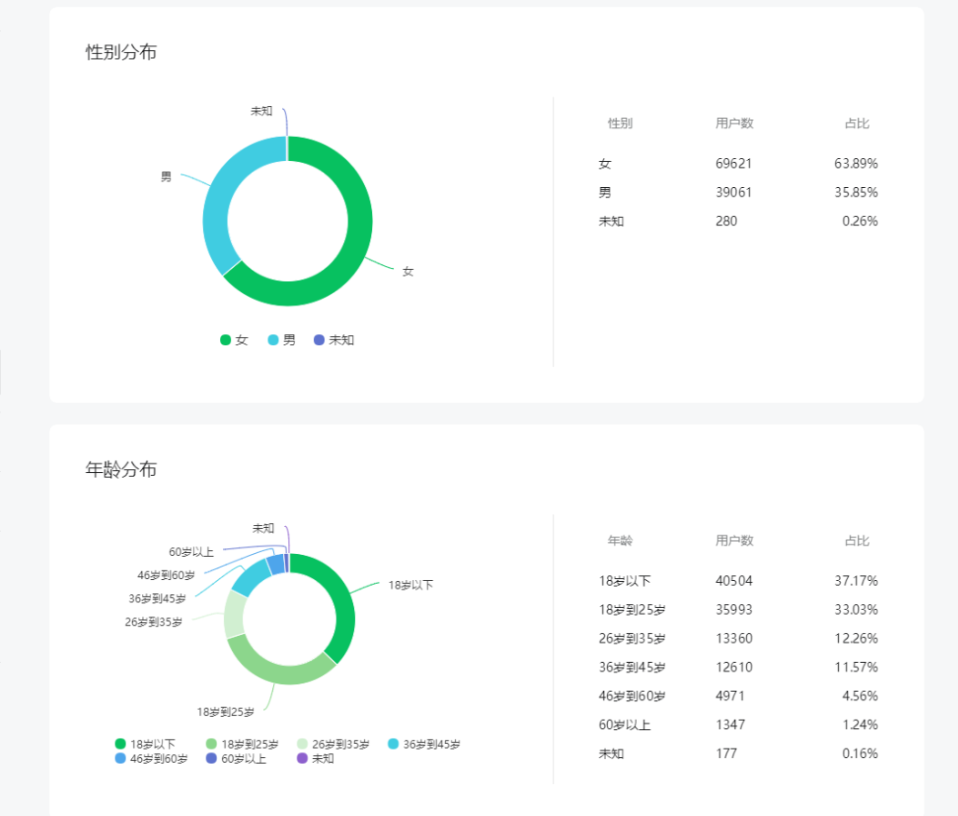Click the percentage 33.03%

[856, 610]
